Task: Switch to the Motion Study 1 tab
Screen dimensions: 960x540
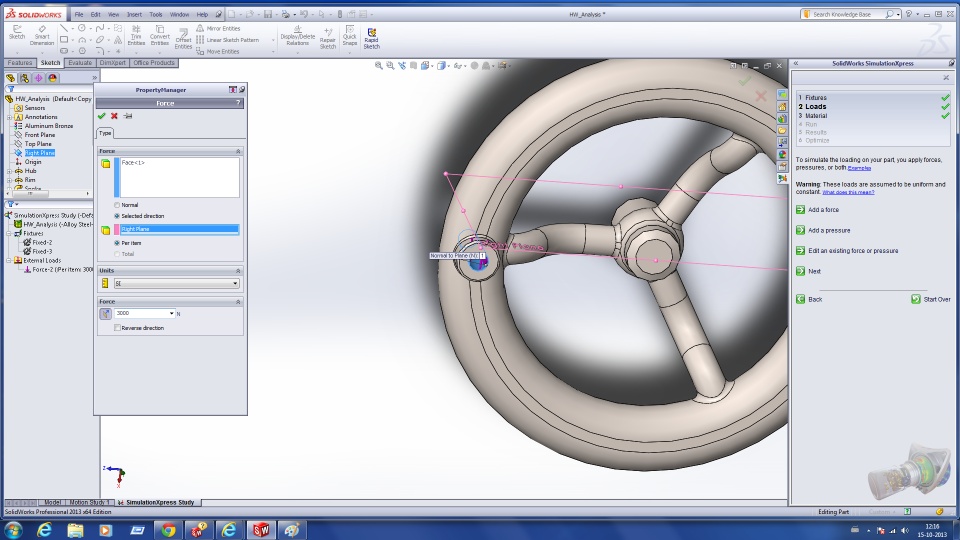Action: point(89,502)
